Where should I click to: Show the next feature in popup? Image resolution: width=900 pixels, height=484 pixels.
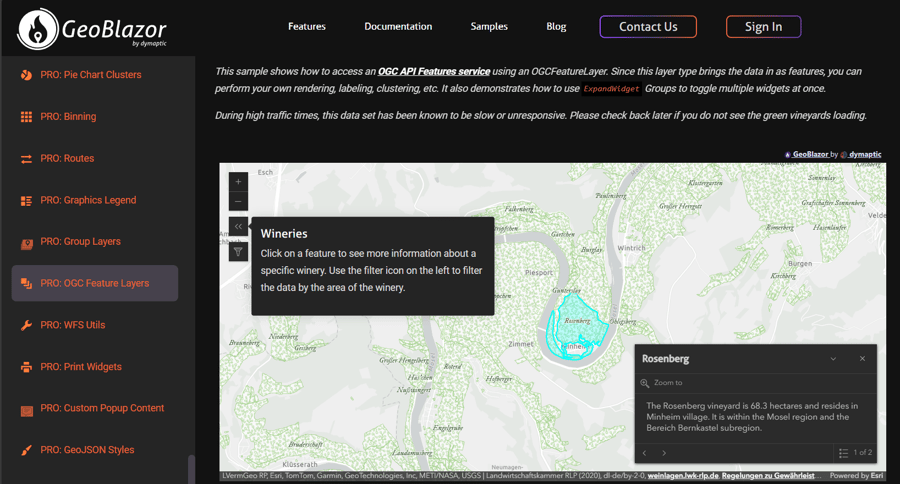664,453
